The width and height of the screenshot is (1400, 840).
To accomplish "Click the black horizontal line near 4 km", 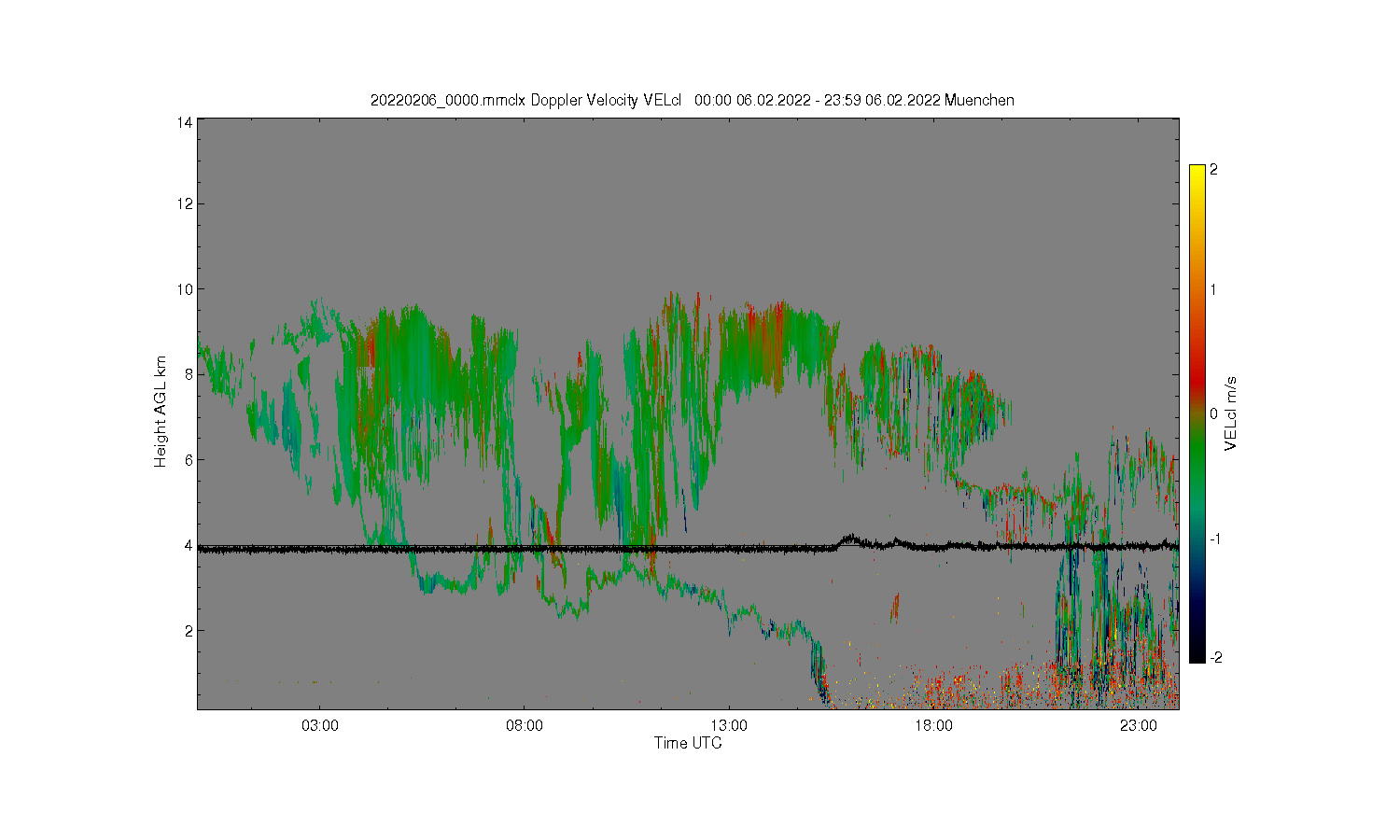I will (688, 549).
